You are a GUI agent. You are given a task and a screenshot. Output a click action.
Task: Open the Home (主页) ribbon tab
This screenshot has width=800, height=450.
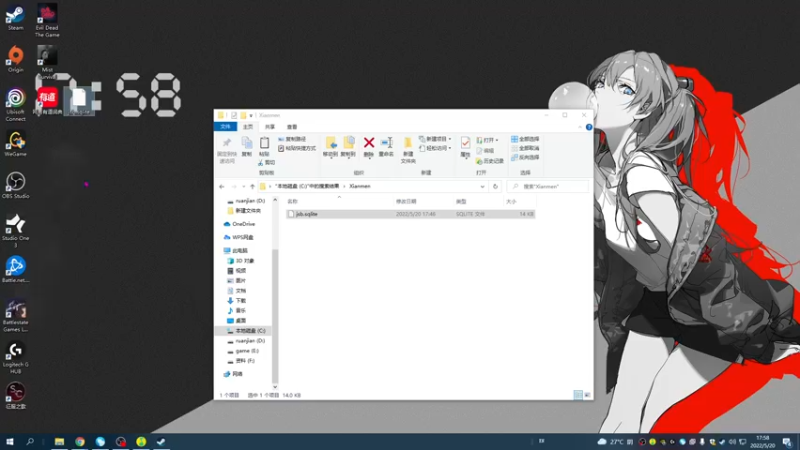[x=248, y=127]
